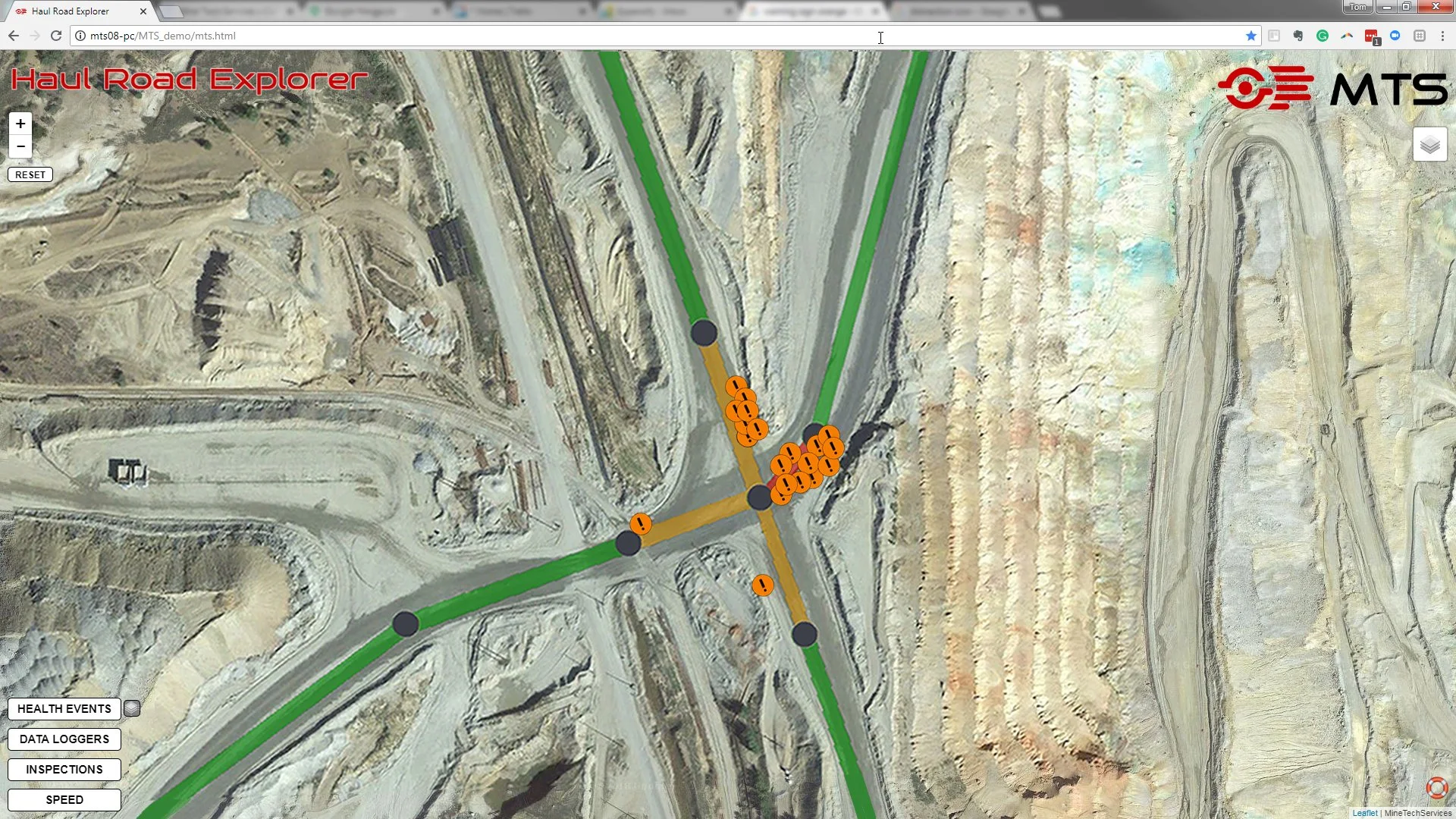Toggle the DATA LOGGERS overlay

(64, 739)
